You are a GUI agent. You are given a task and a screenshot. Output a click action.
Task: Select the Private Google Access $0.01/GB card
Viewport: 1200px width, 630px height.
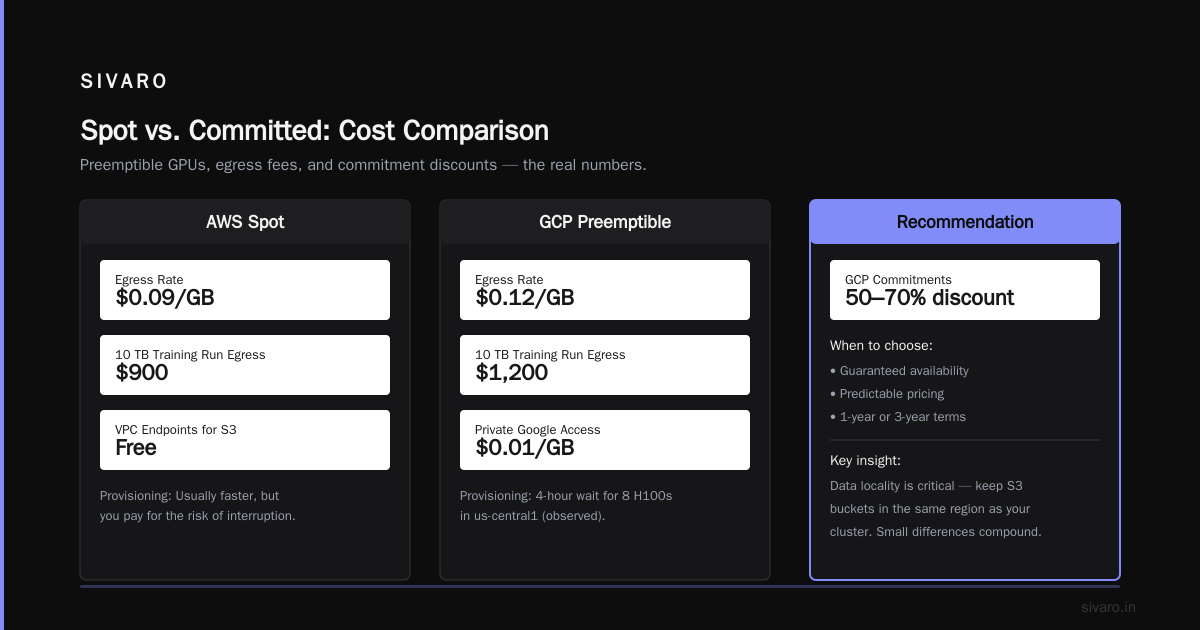pos(605,440)
